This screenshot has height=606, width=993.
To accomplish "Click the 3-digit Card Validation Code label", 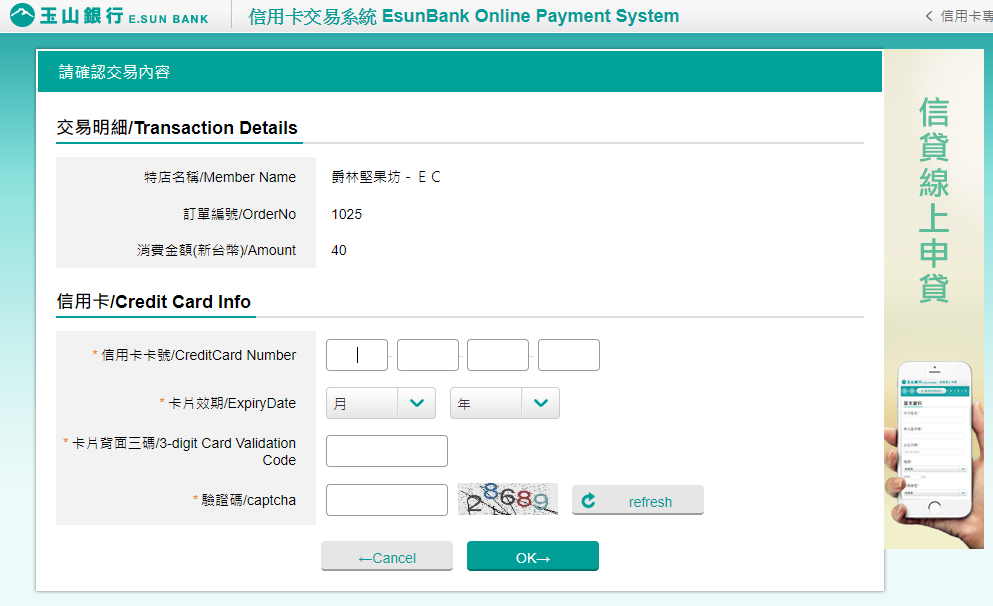I will [x=184, y=451].
